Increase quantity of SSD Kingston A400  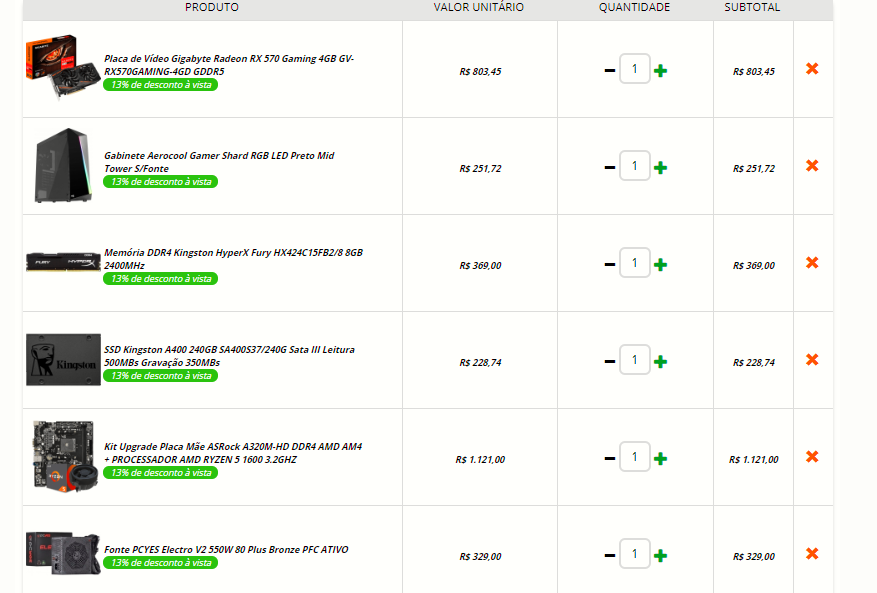pyautogui.click(x=661, y=361)
